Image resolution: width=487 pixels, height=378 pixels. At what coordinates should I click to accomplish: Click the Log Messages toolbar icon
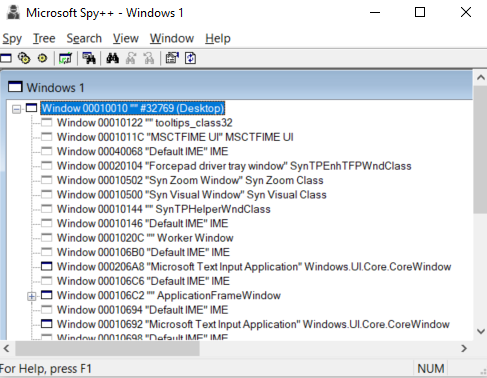pos(65,58)
